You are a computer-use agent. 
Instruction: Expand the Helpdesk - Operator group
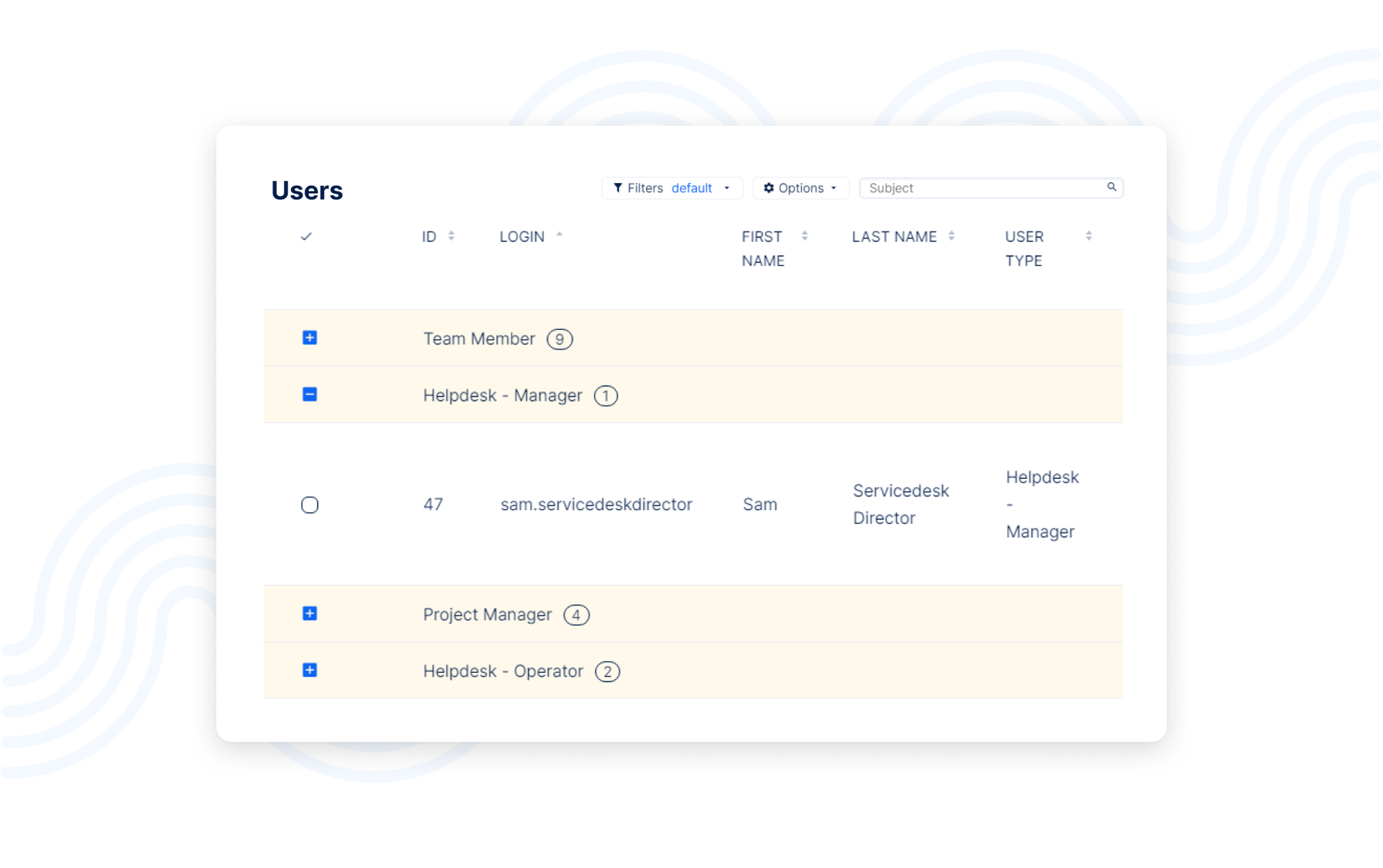click(x=310, y=671)
